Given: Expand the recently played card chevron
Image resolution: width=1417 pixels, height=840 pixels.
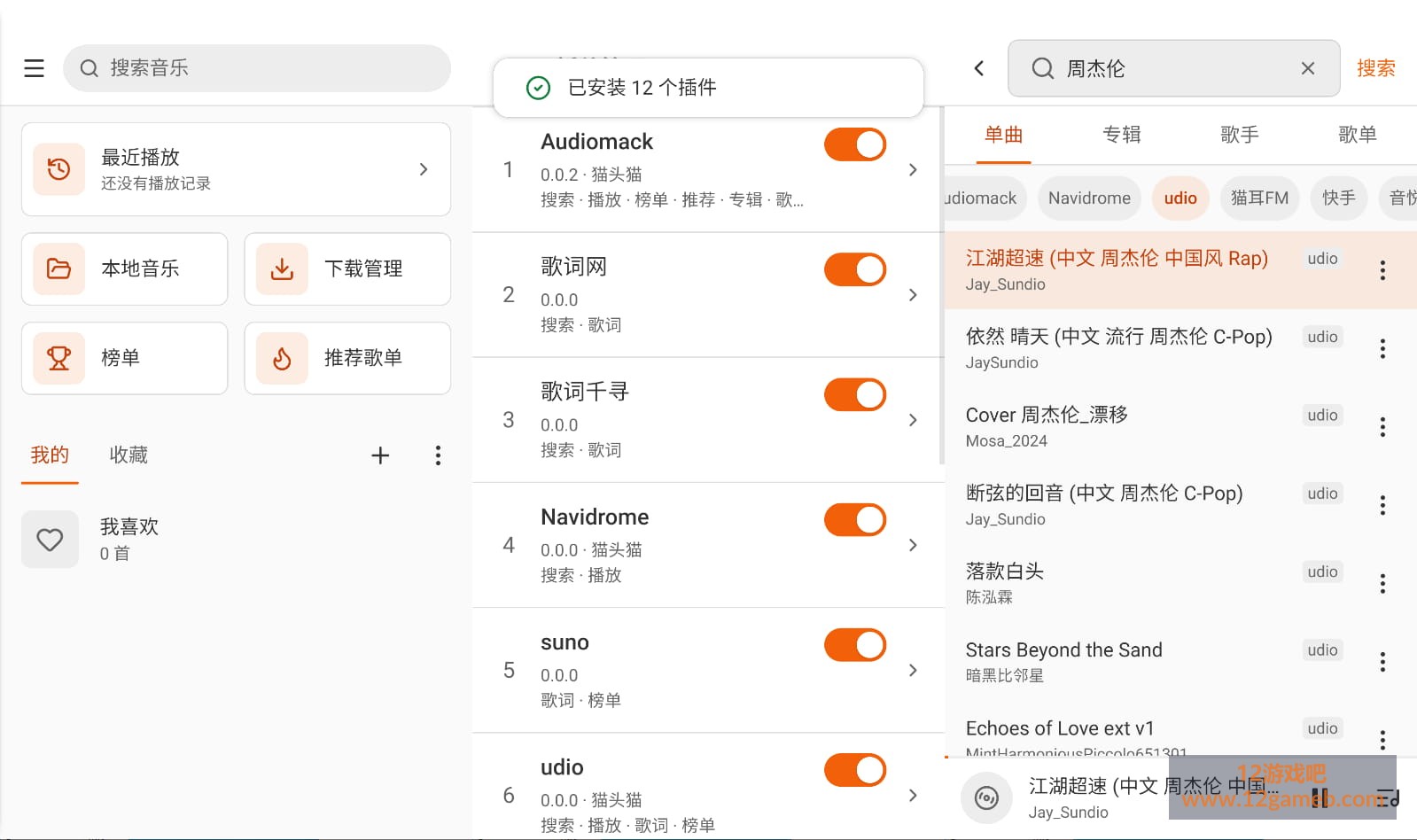Looking at the screenshot, I should tap(424, 169).
